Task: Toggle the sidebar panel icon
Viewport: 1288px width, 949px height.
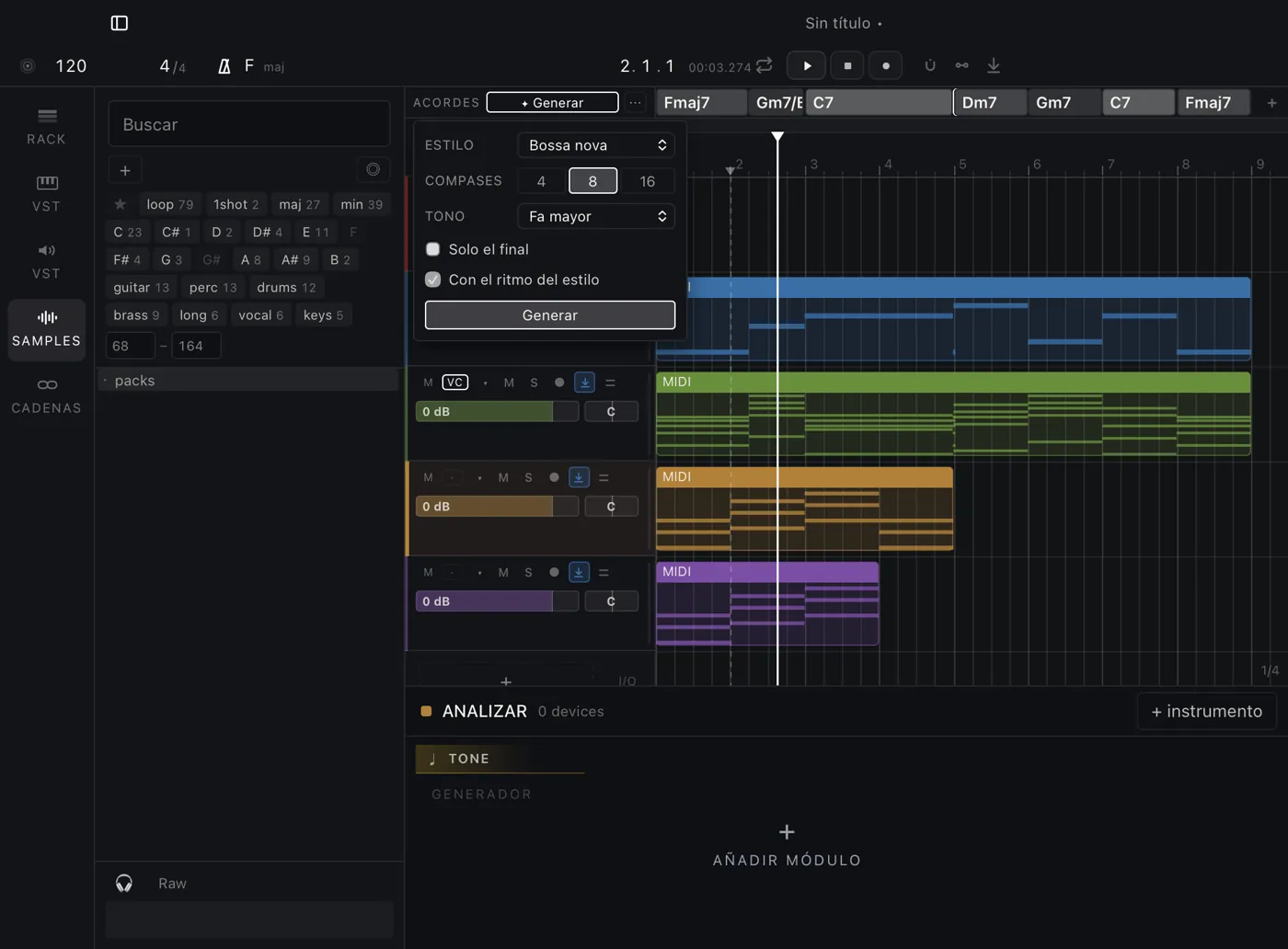Action: tap(120, 23)
